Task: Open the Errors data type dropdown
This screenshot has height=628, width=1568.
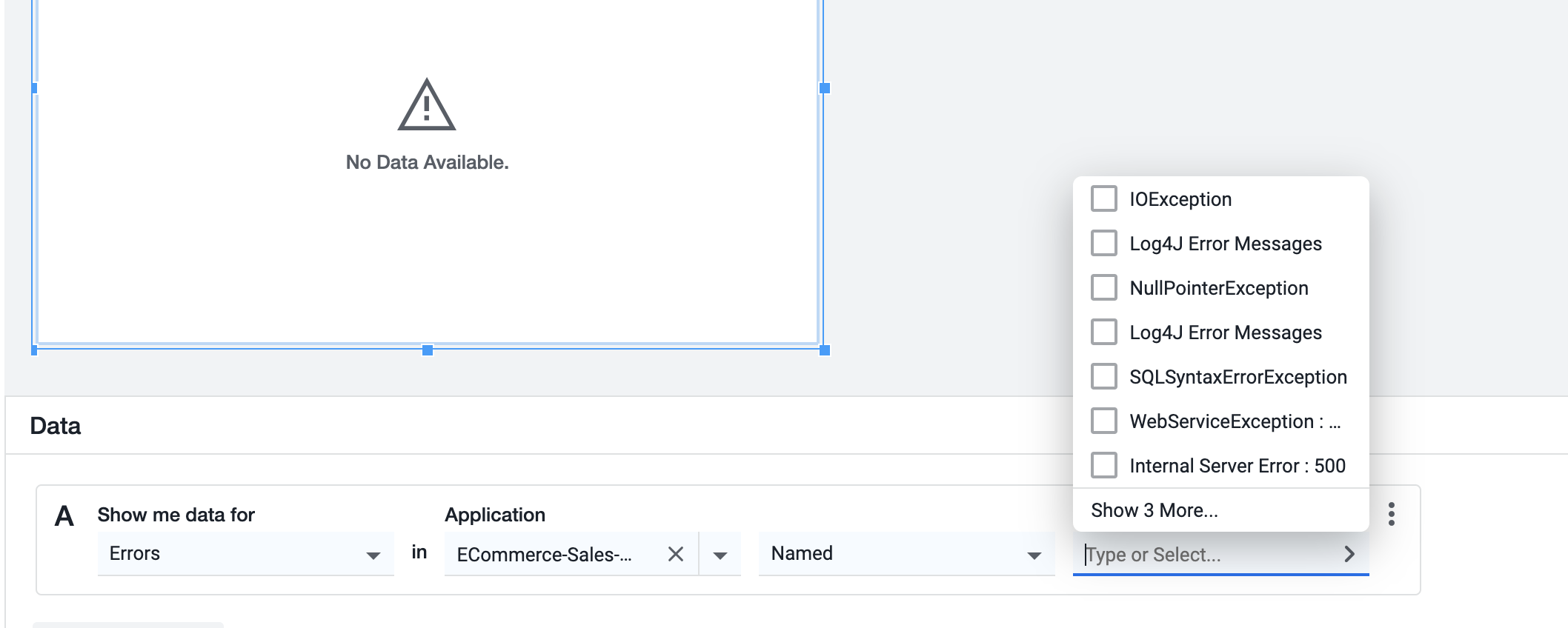Action: [245, 554]
